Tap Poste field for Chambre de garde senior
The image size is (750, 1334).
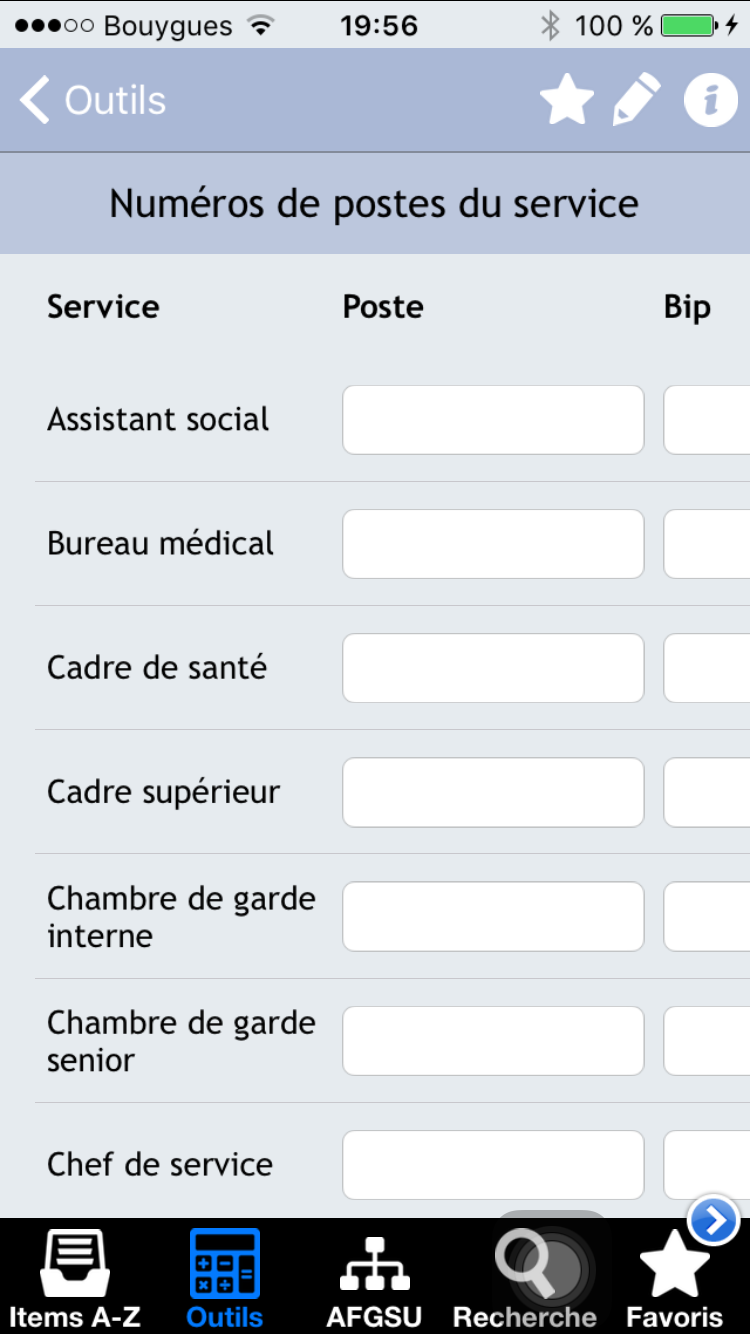tap(493, 1040)
